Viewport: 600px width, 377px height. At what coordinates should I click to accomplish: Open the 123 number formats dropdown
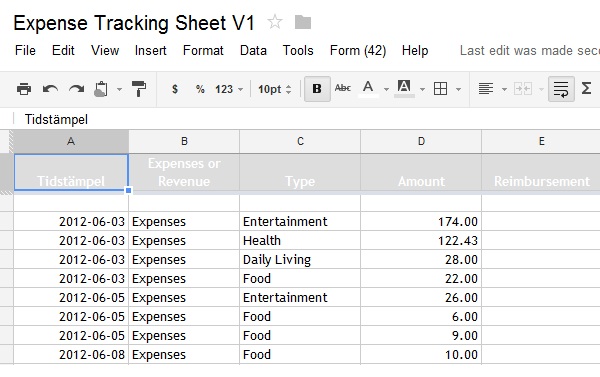[x=229, y=89]
